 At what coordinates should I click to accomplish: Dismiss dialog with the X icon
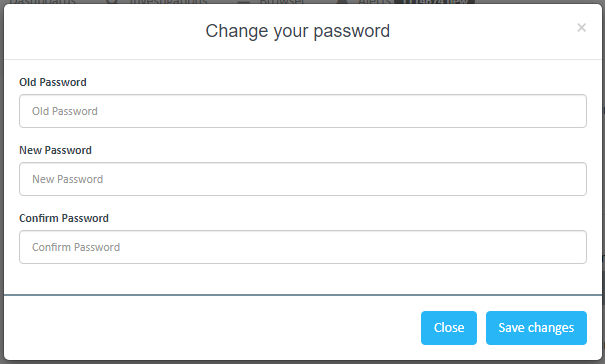(x=581, y=27)
